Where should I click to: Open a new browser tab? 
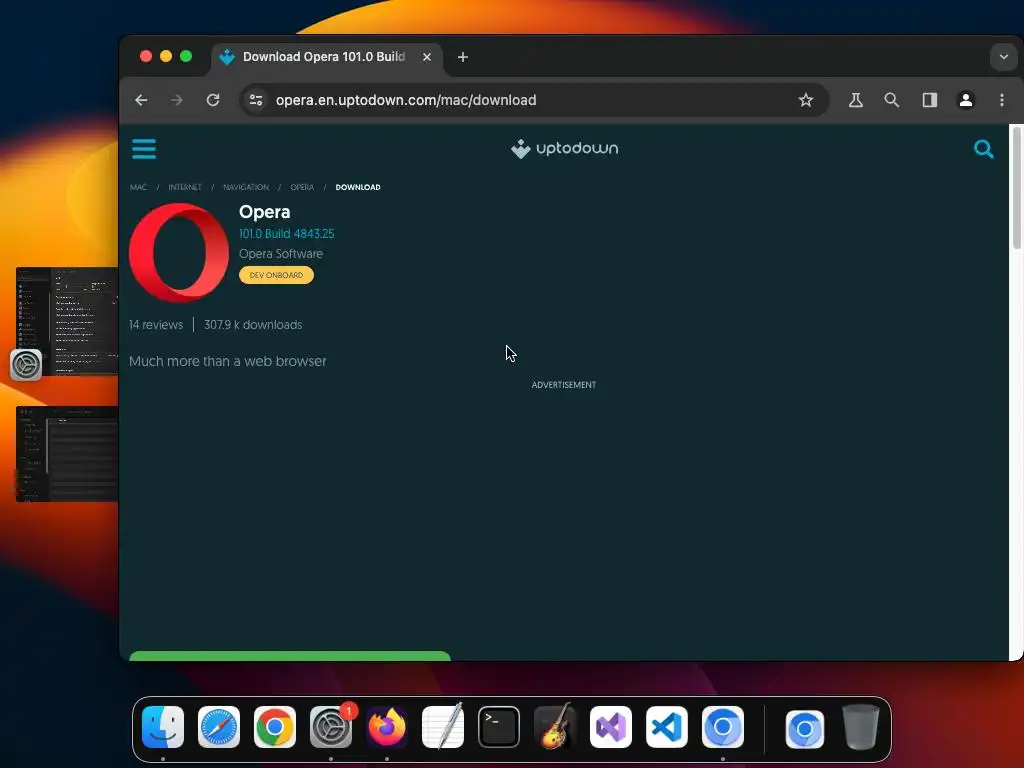pyautogui.click(x=463, y=57)
